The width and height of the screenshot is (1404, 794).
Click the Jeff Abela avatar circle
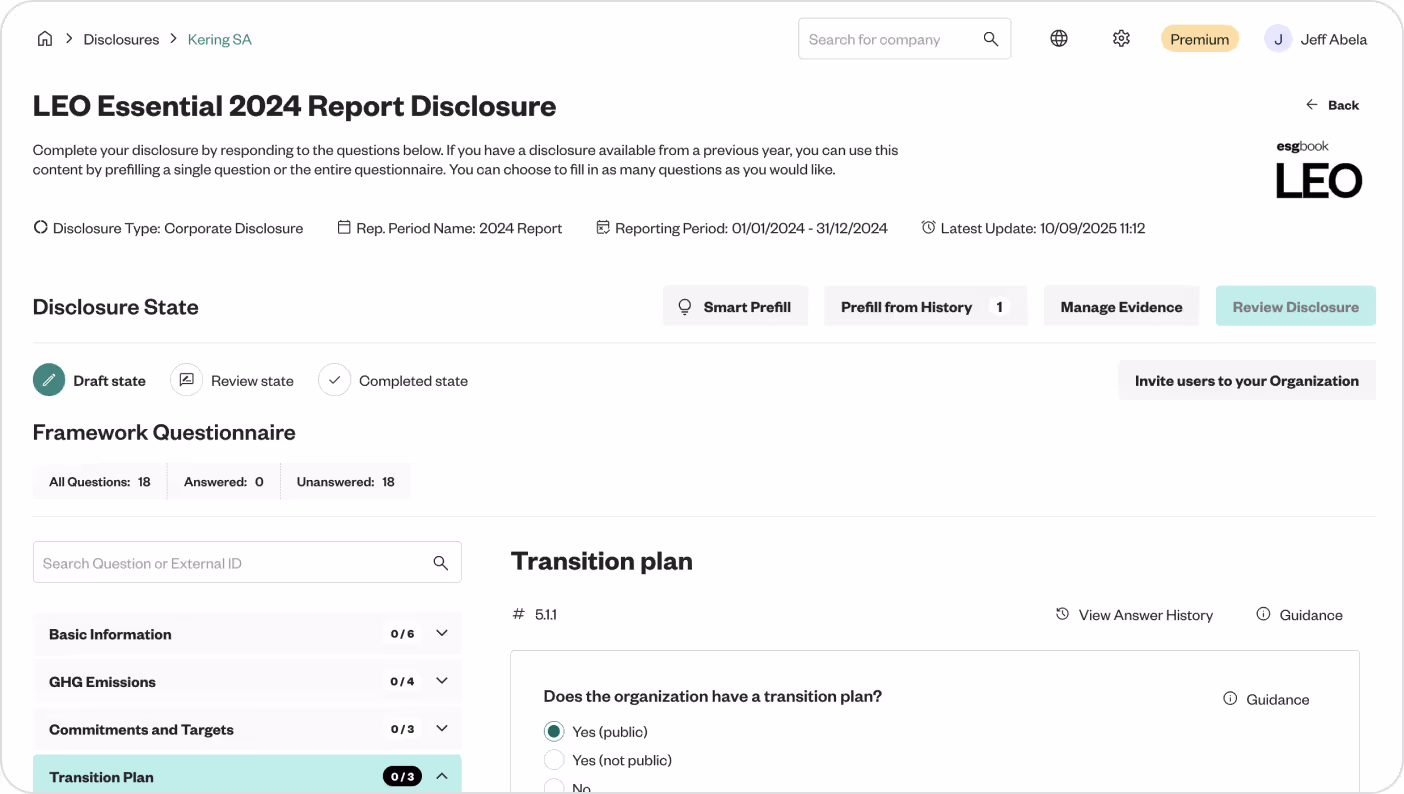coord(1278,39)
